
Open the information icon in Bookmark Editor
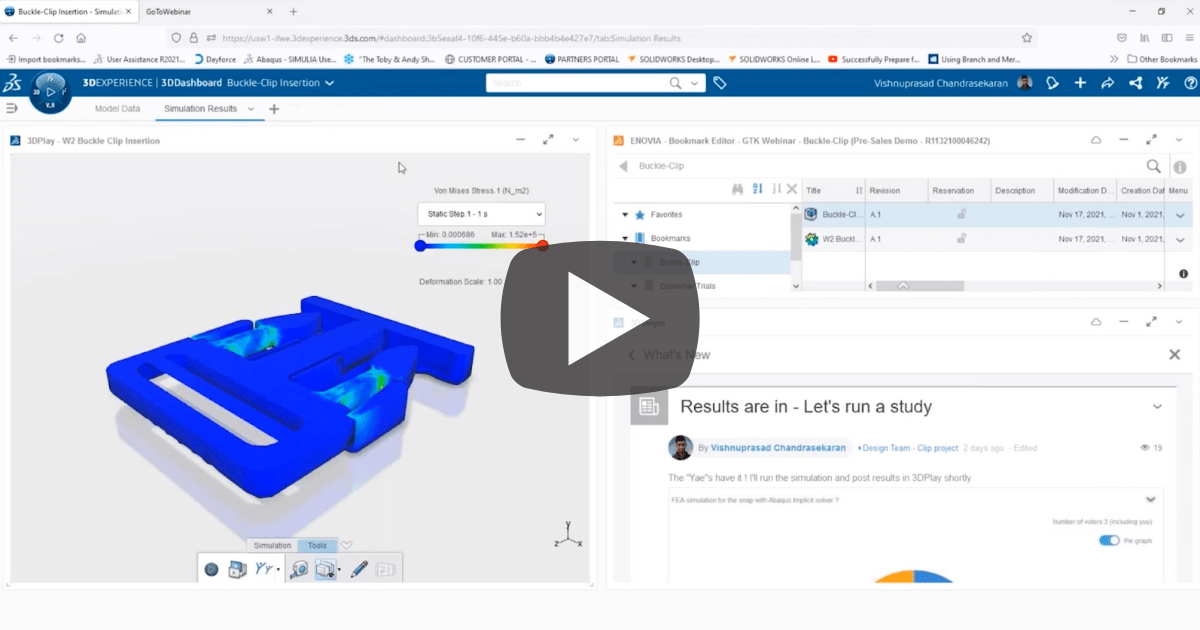(1180, 168)
